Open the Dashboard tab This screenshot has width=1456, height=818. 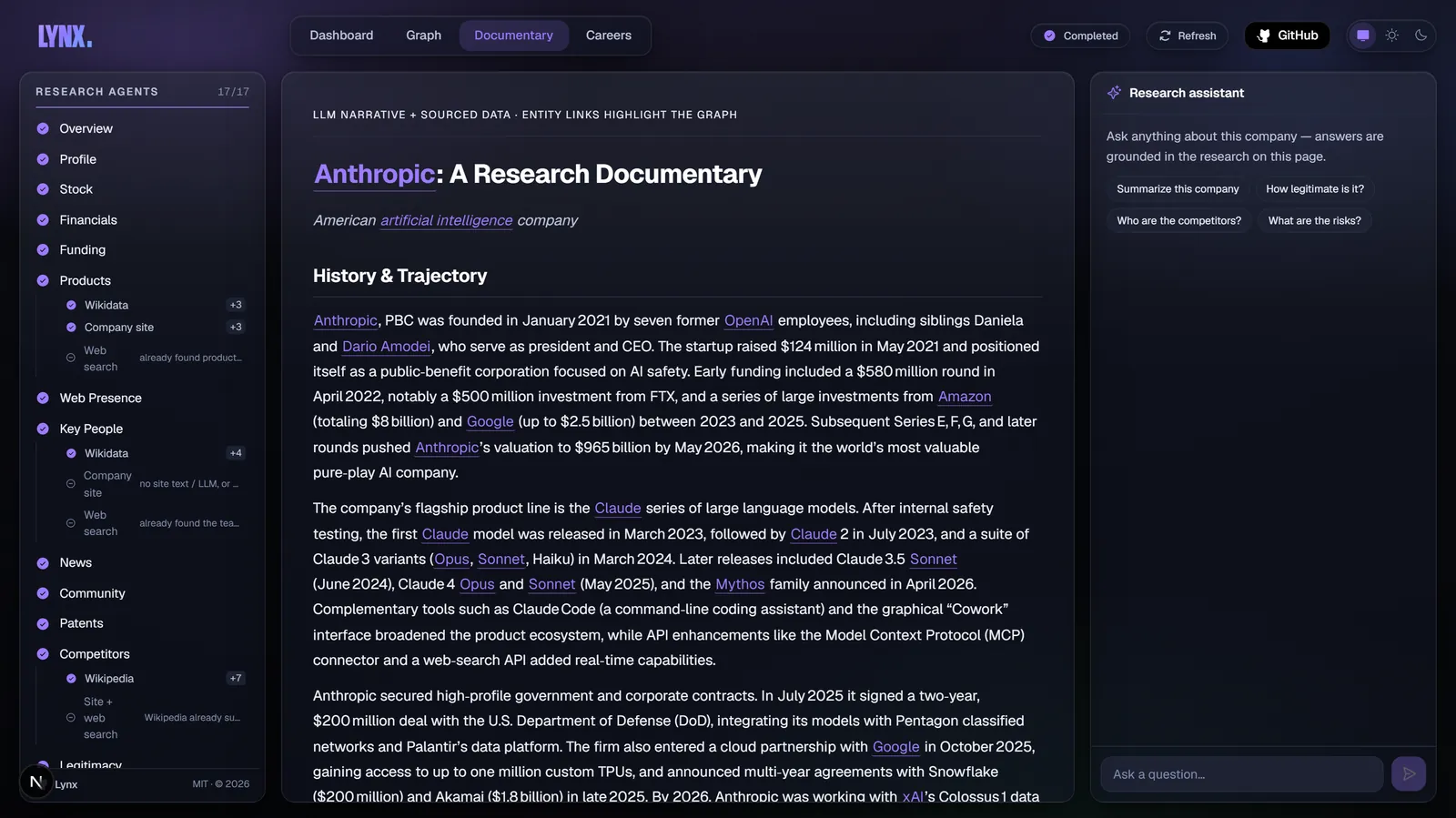point(341,35)
